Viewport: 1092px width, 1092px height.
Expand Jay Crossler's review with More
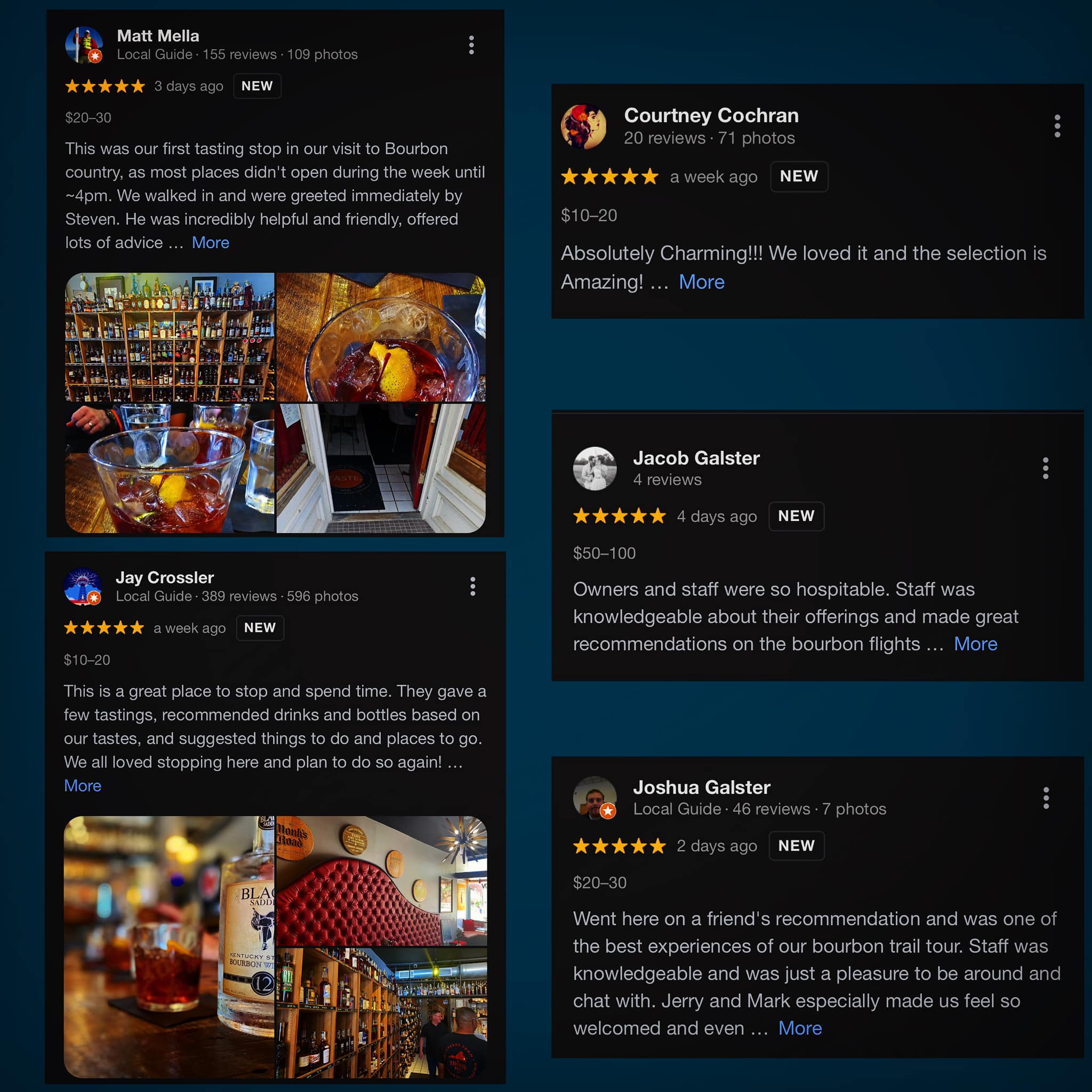coord(83,785)
